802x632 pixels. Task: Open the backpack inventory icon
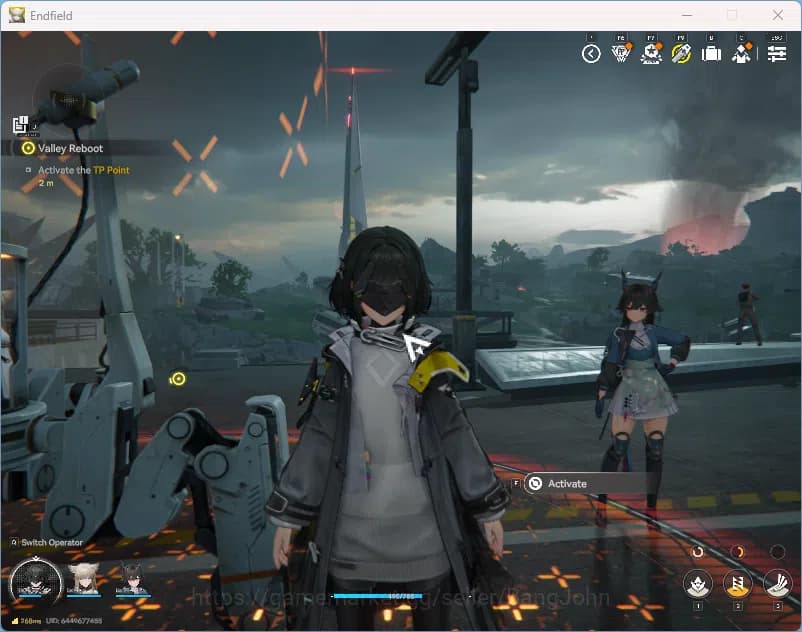(711, 54)
